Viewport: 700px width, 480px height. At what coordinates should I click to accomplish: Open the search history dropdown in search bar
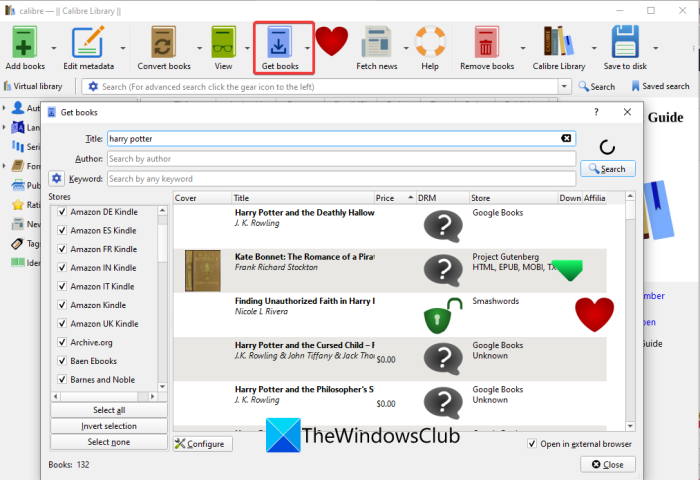(x=564, y=86)
